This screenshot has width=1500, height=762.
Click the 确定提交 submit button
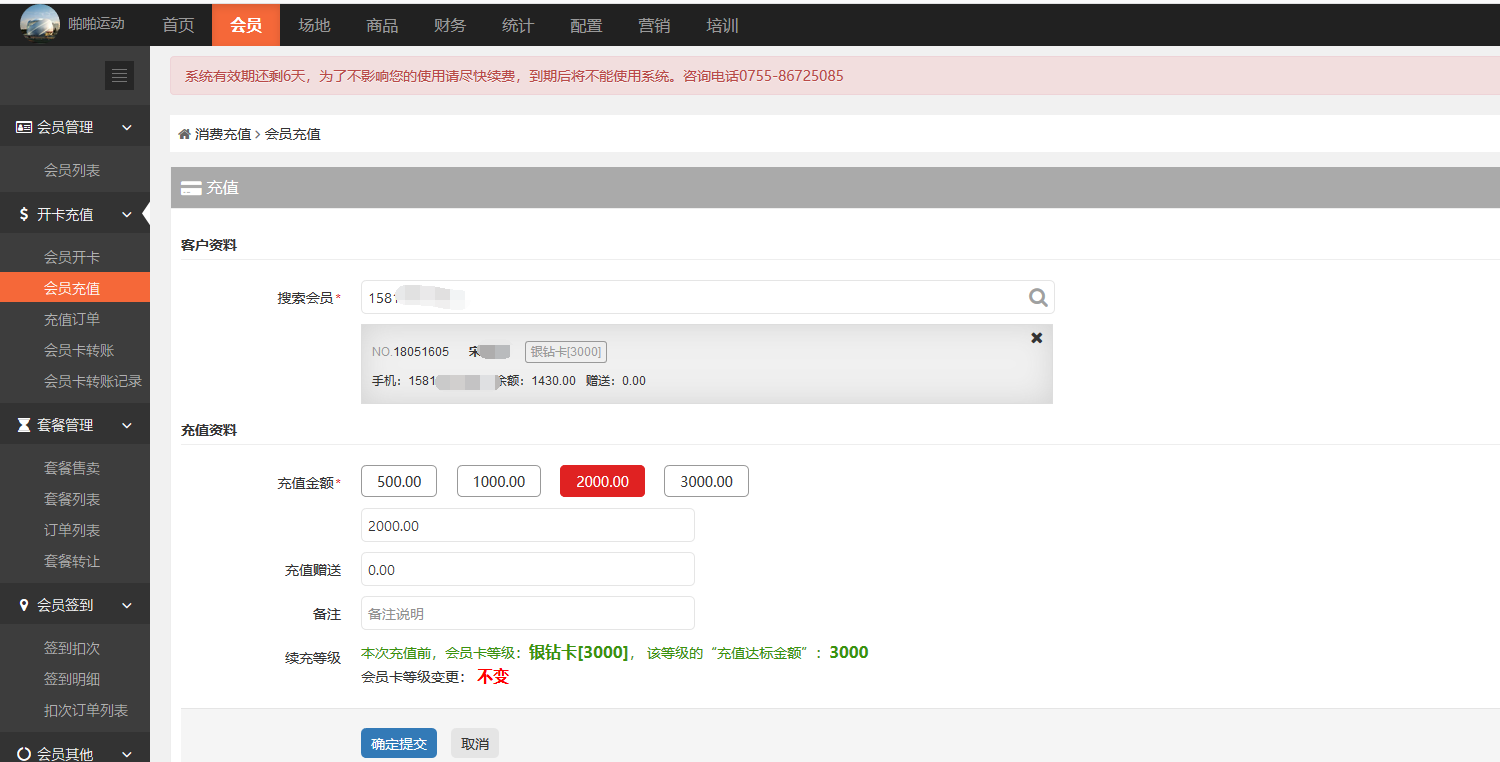399,743
